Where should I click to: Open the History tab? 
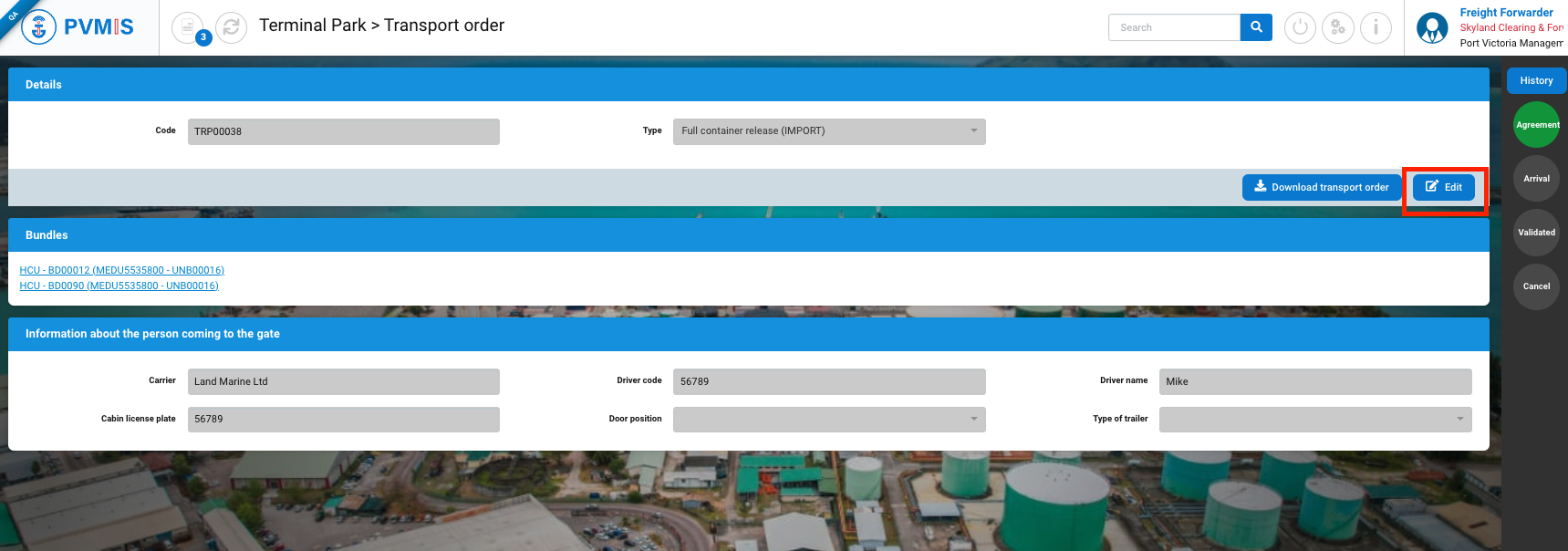[1536, 81]
